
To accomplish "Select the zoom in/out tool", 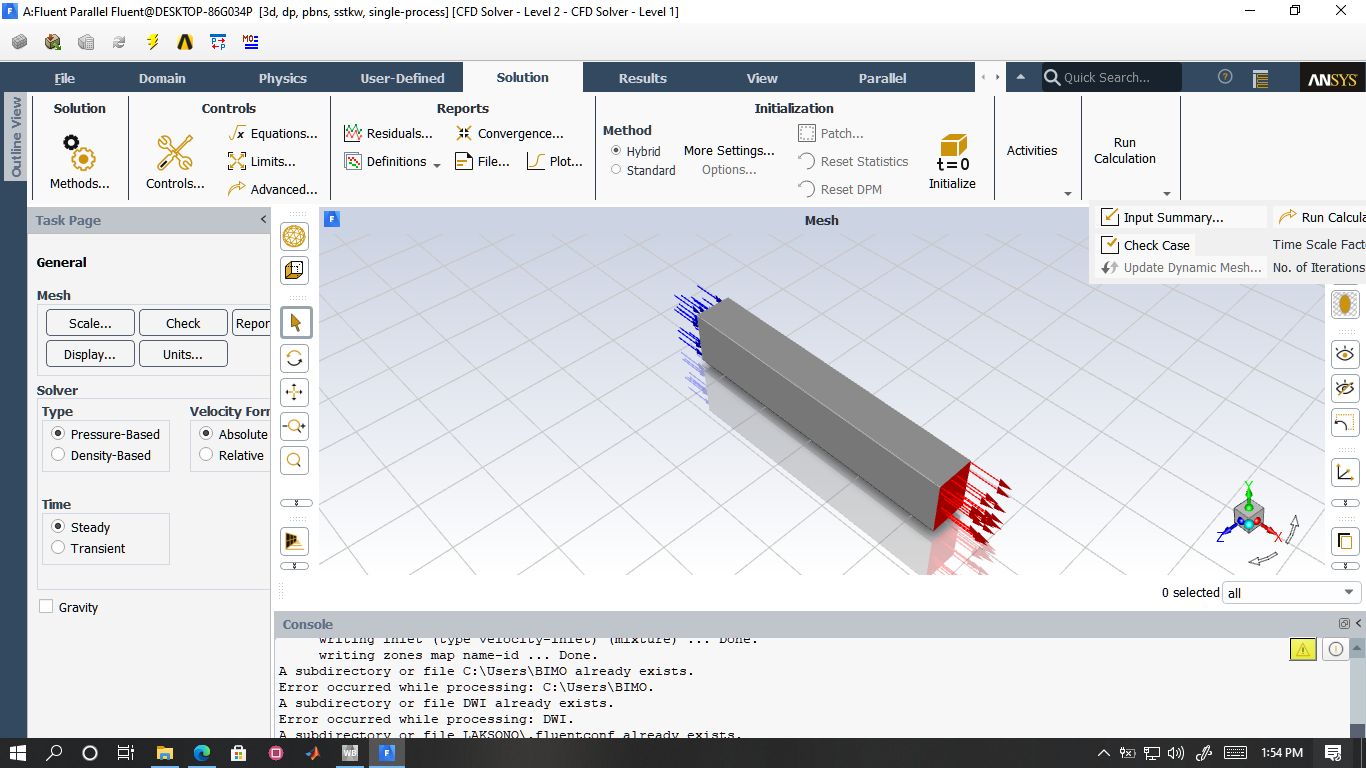I will point(294,426).
